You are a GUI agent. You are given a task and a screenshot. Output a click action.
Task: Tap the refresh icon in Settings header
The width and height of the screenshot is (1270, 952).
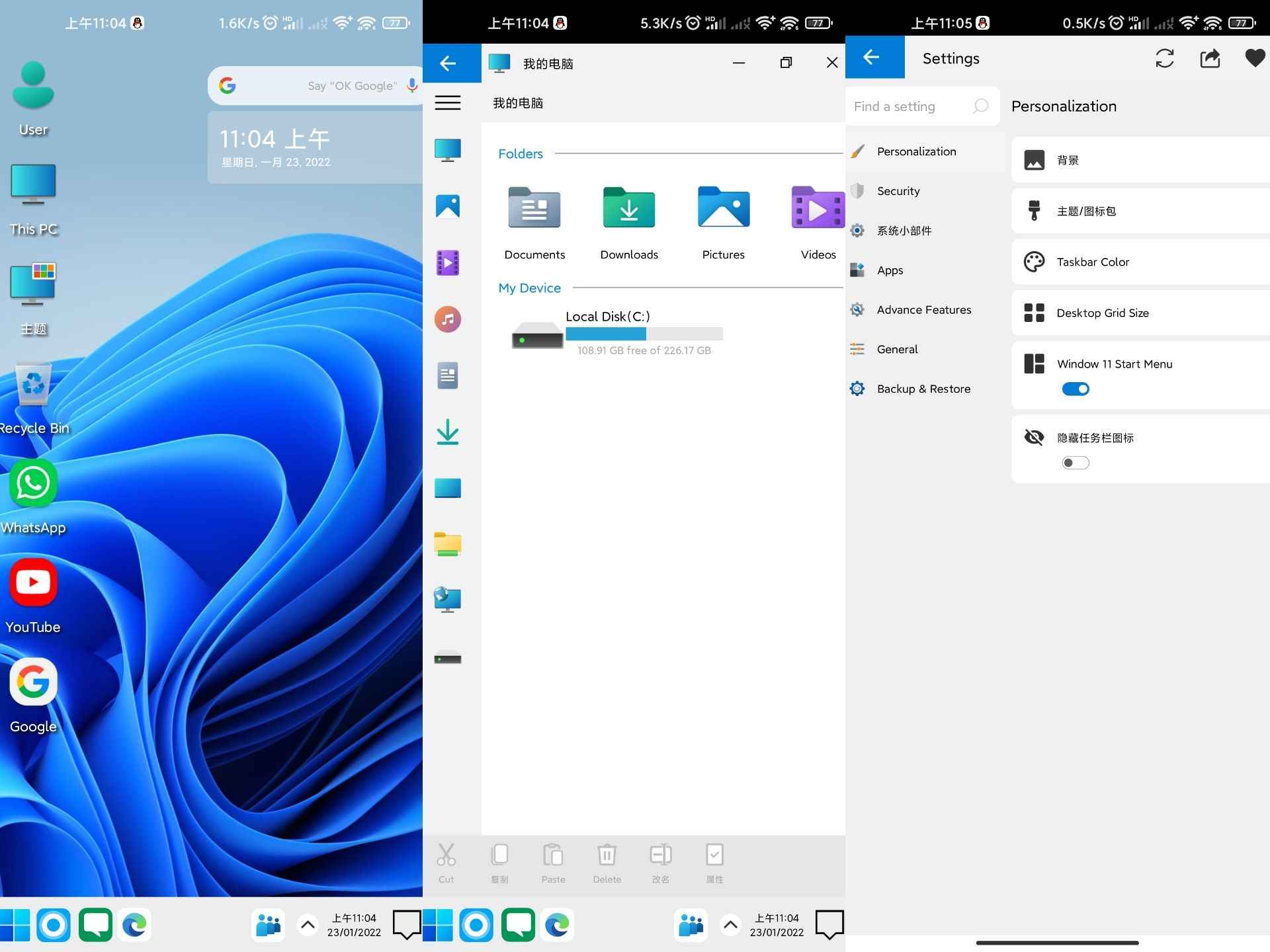1165,58
